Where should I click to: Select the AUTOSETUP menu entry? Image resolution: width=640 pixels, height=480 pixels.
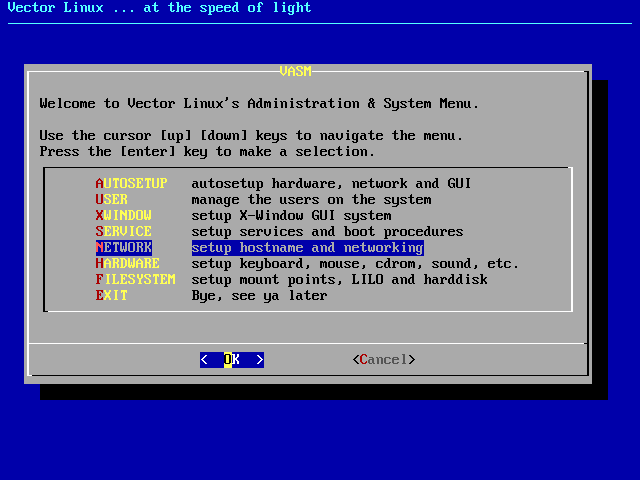click(x=131, y=184)
